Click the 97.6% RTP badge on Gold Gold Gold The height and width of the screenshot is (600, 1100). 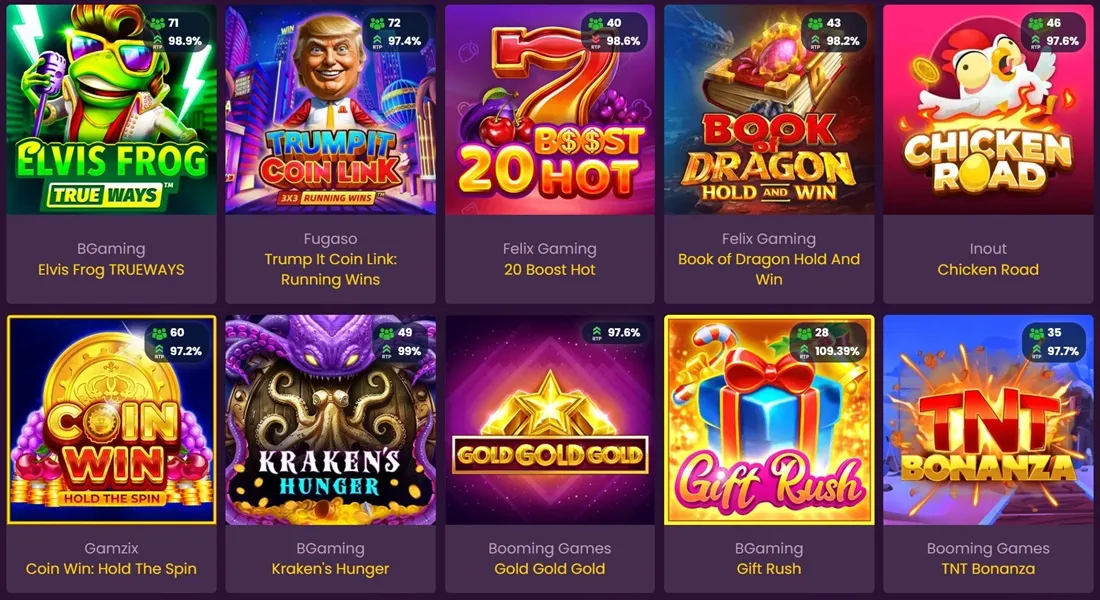coord(616,333)
